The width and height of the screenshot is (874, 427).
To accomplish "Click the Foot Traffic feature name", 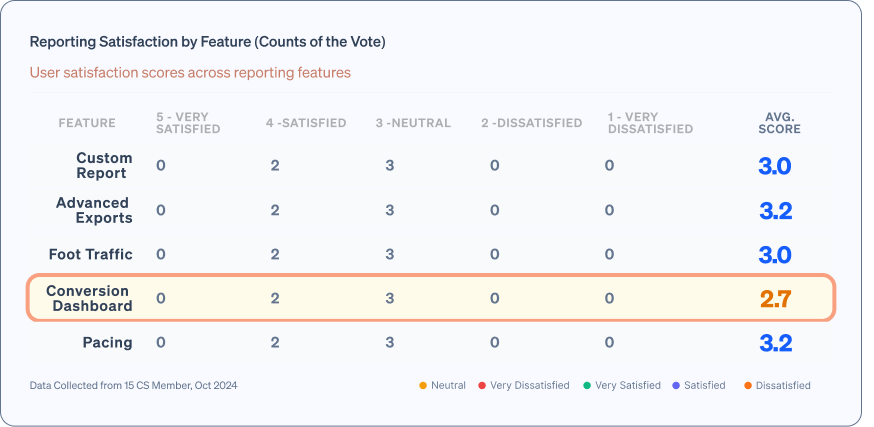I will 90,254.
